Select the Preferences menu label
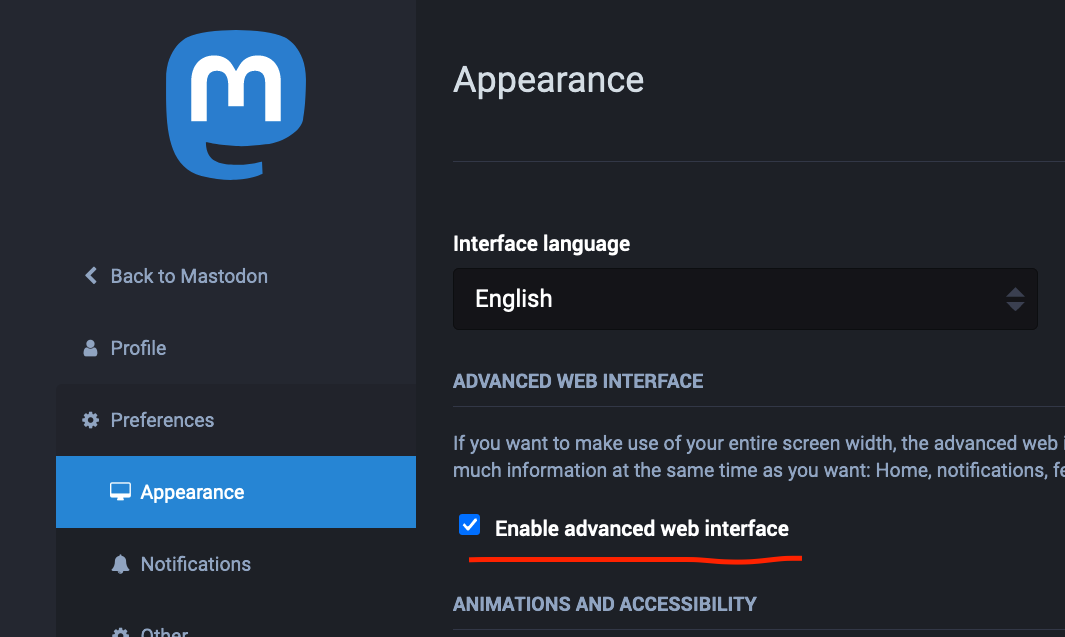1065x637 pixels. coord(162,420)
